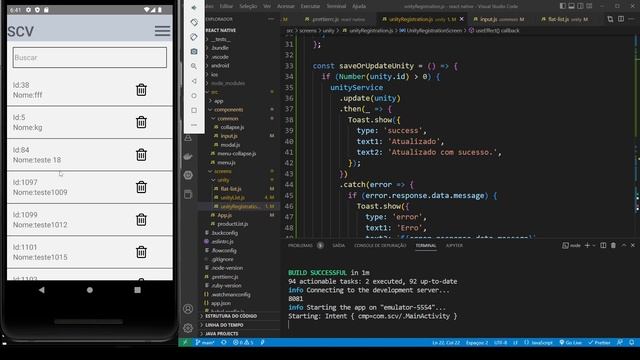Rotate emulator left using toolbar
Image resolution: width=640 pixels, height=360 pixels.
click(x=194, y=22)
